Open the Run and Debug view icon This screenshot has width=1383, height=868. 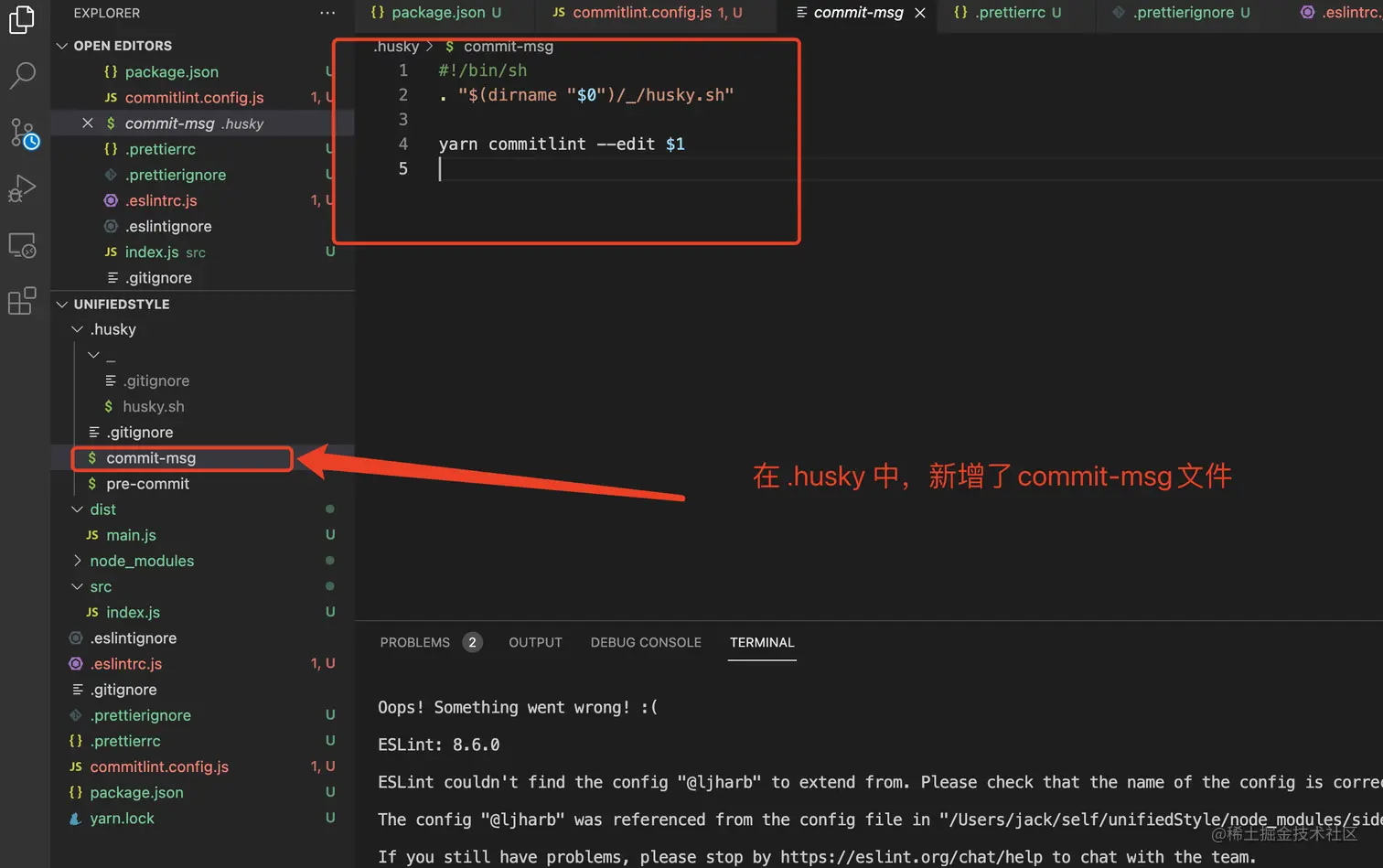[22, 188]
